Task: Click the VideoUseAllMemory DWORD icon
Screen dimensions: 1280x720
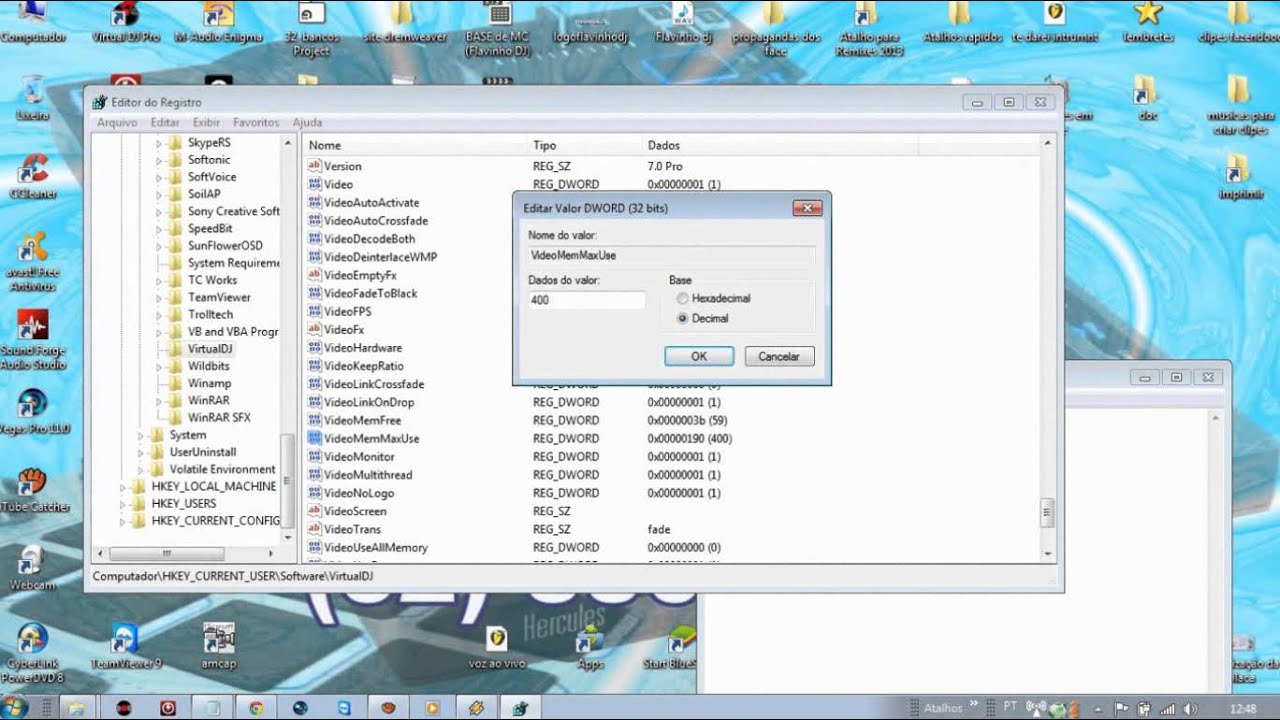Action: pos(314,547)
